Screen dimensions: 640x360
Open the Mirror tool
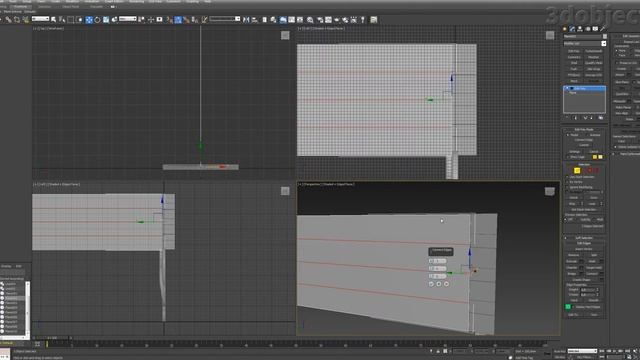click(246, 20)
